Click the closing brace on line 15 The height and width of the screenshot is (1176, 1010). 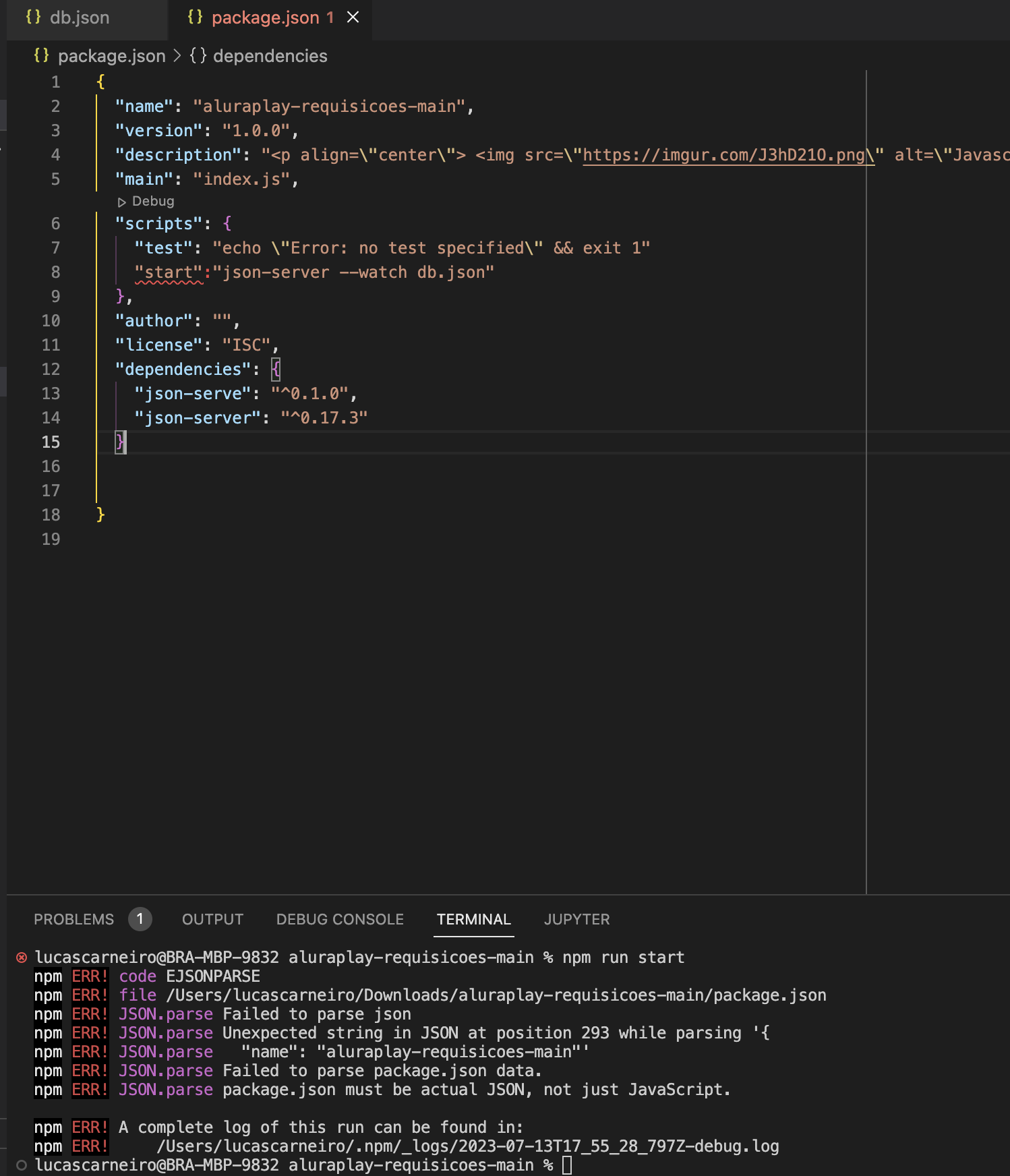pyautogui.click(x=120, y=442)
